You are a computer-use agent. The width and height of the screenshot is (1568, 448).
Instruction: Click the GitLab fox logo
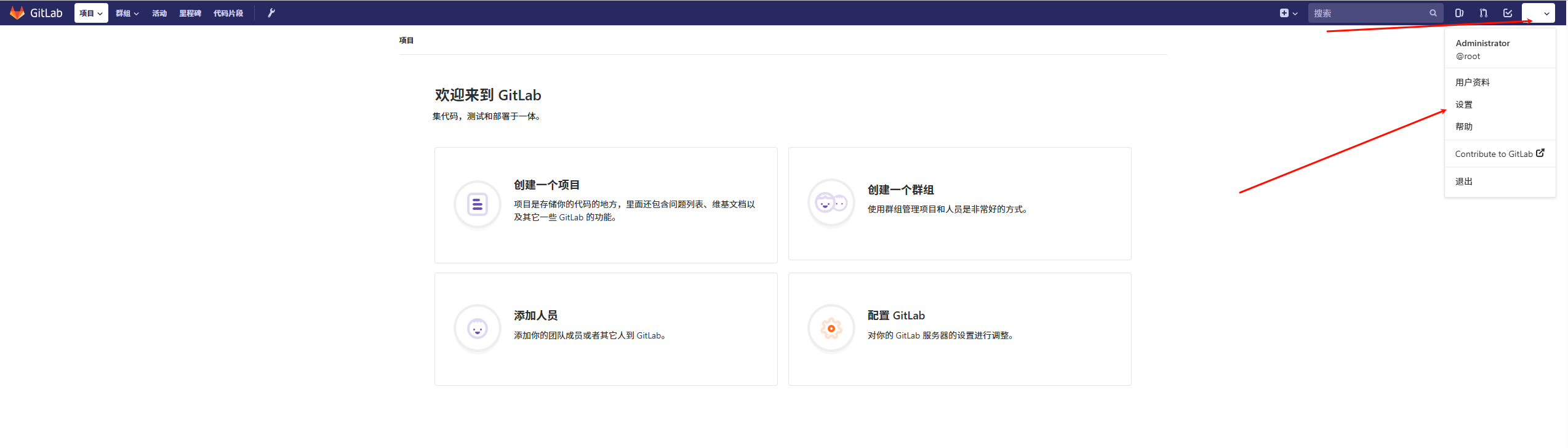click(x=17, y=13)
